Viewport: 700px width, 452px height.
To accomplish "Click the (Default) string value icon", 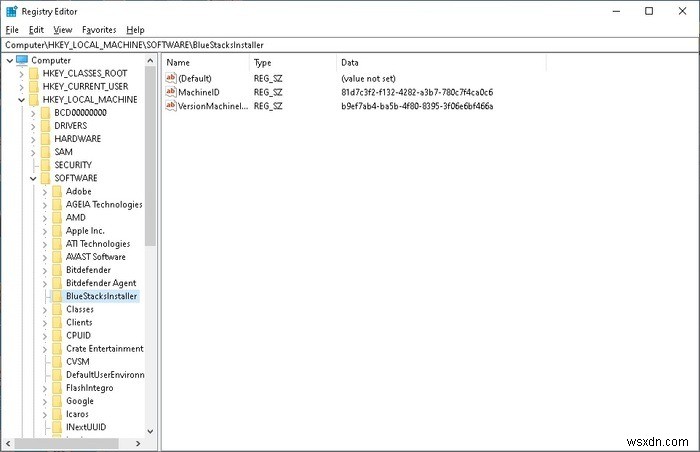I will (171, 78).
